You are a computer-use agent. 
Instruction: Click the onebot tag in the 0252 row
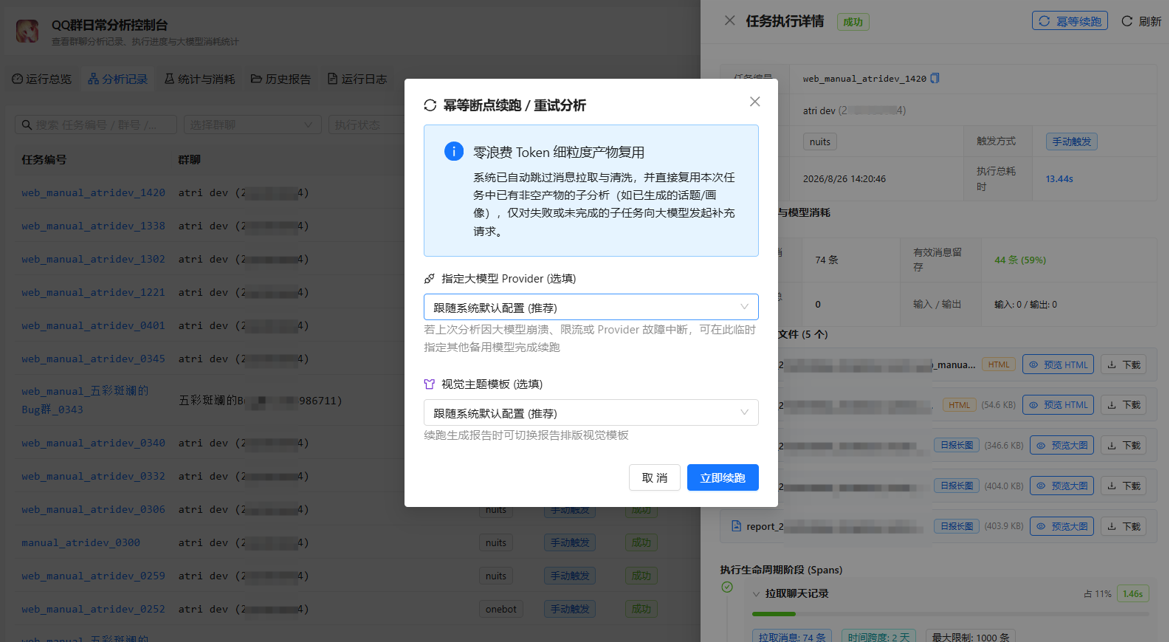click(x=501, y=609)
